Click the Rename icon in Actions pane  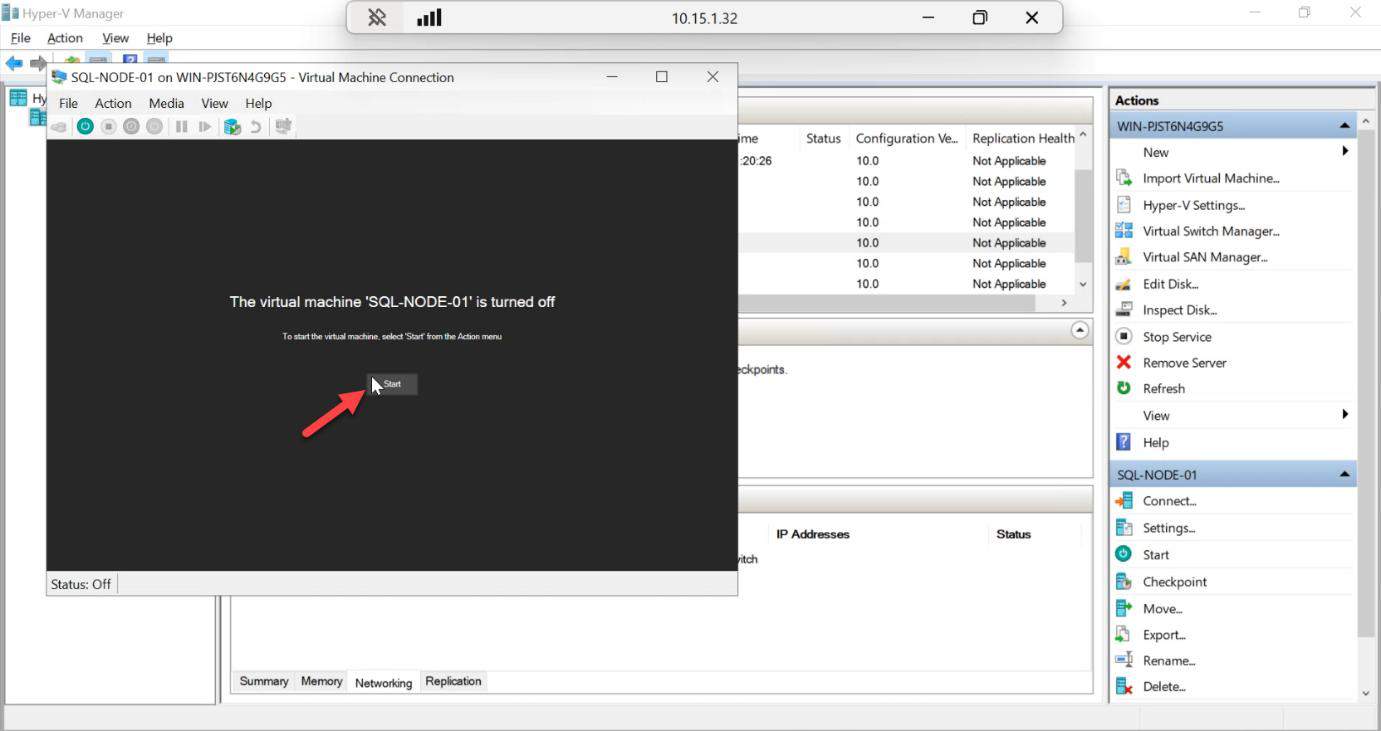[x=1124, y=660]
